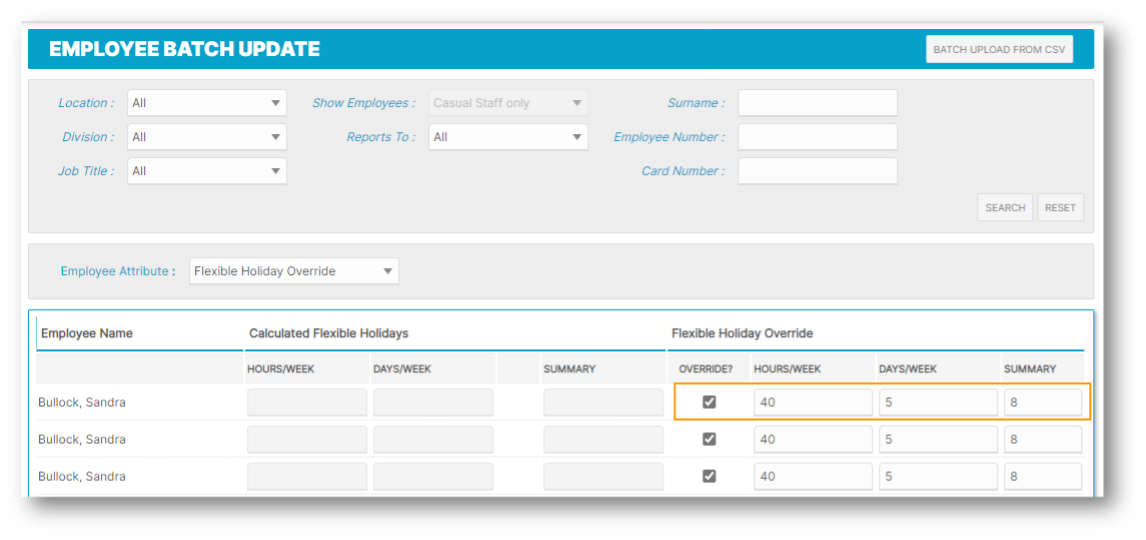Click the Employee Batch Update title
This screenshot has width=1146, height=540.
184,50
